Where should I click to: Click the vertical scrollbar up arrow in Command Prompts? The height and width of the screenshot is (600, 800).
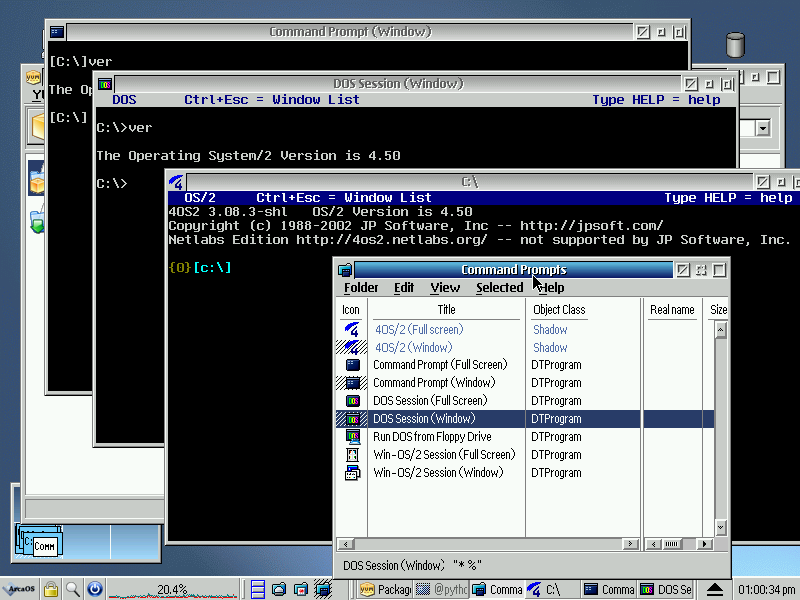720,330
